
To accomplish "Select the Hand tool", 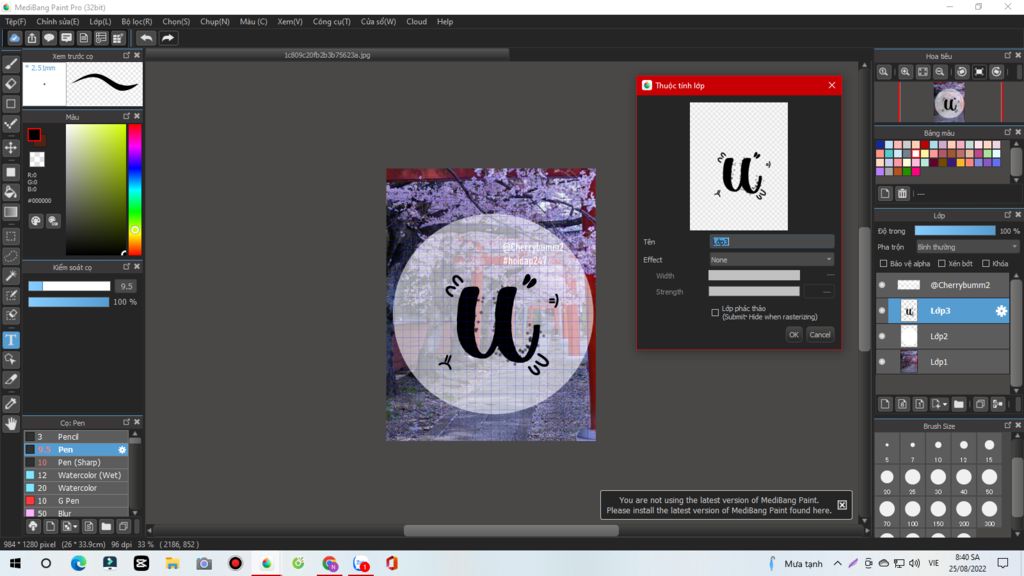I will pyautogui.click(x=11, y=424).
